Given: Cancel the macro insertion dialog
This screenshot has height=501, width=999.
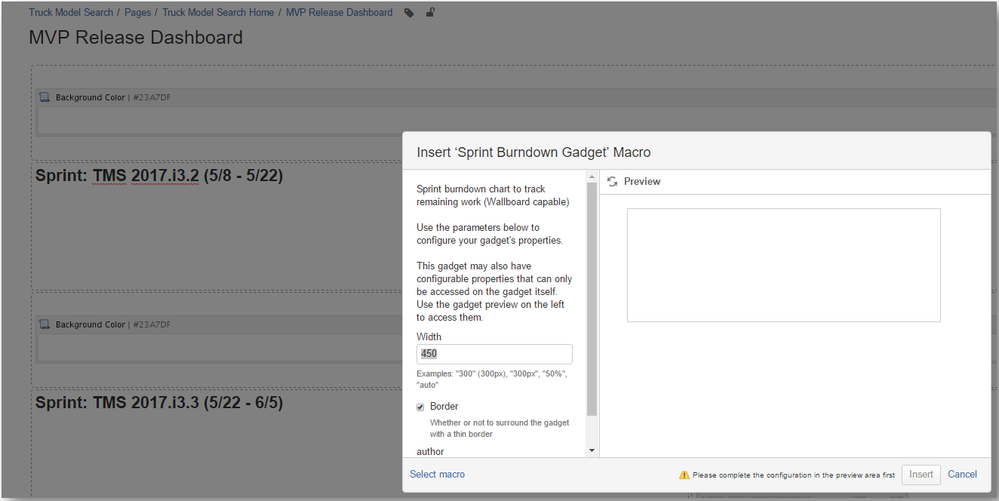Looking at the screenshot, I should (962, 474).
